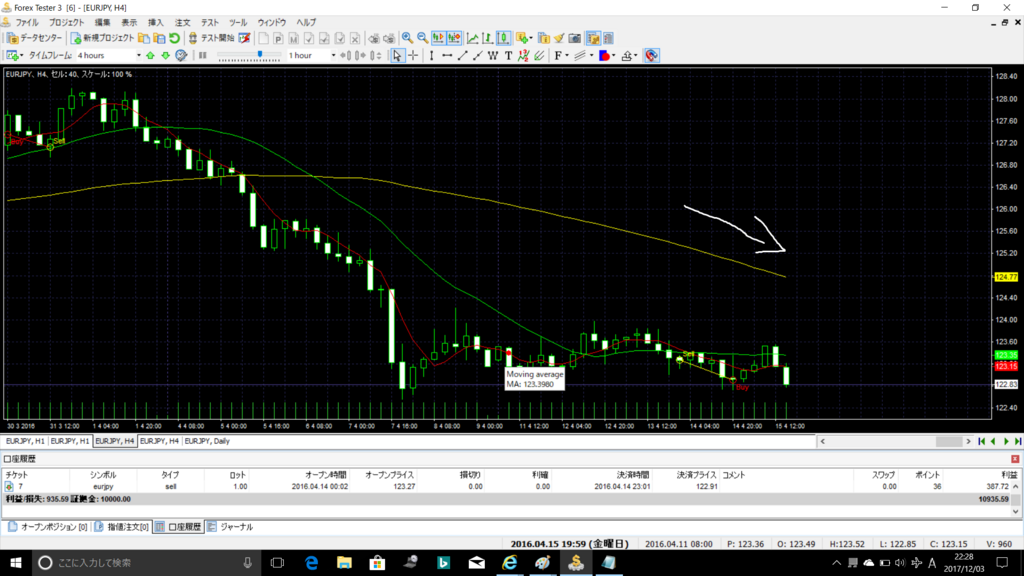Jump to chart start navigation arrow

[982, 441]
